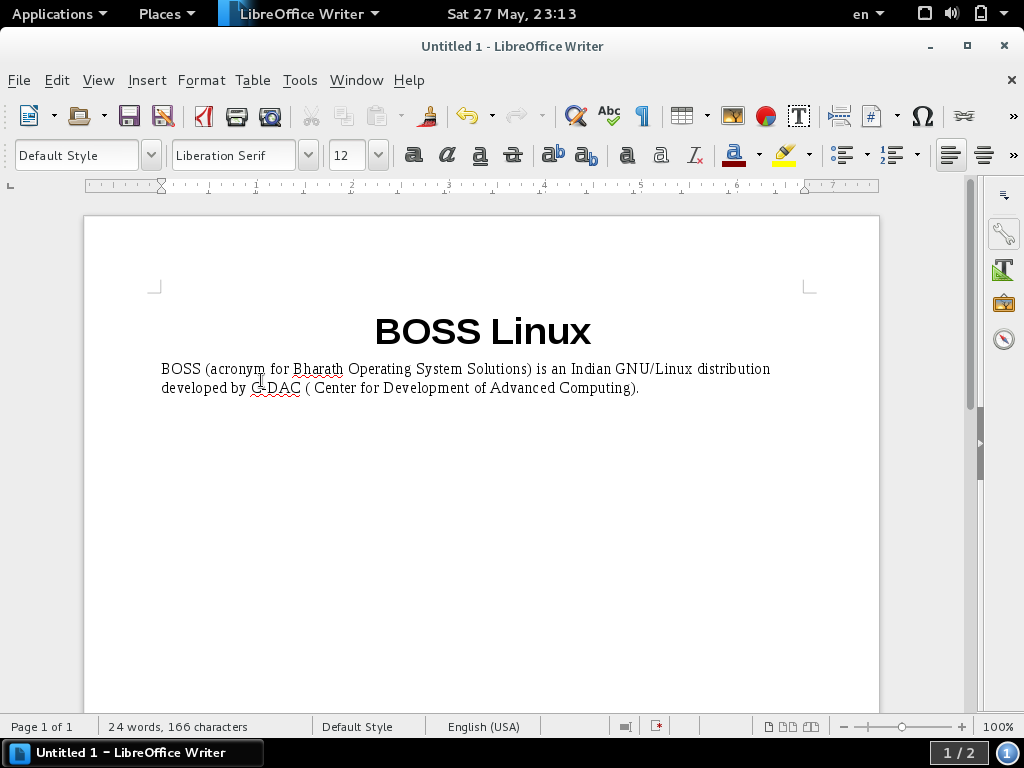Click the Undo arrow icon
1024x768 pixels.
[x=468, y=116]
